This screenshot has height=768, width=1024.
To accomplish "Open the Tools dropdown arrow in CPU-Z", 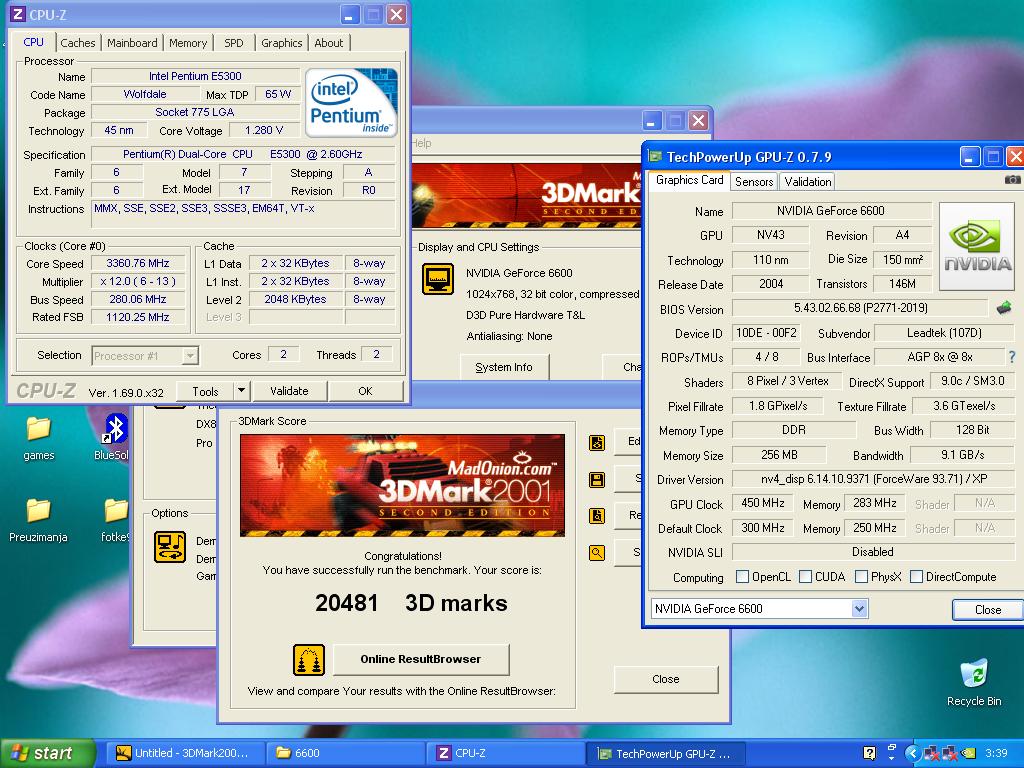I will point(242,391).
